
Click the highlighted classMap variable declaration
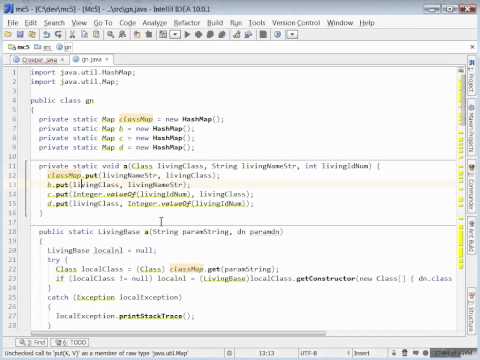[x=136, y=119]
